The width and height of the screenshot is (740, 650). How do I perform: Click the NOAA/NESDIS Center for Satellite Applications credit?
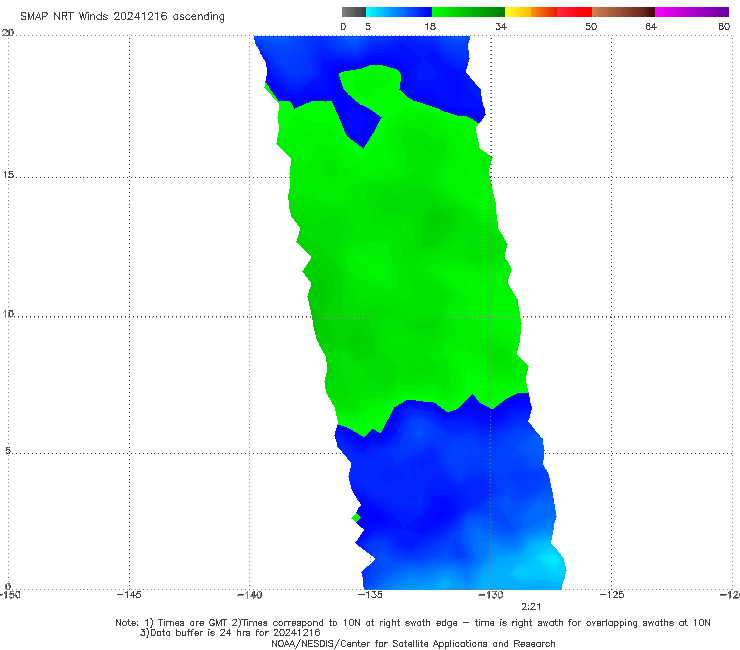pyautogui.click(x=413, y=644)
